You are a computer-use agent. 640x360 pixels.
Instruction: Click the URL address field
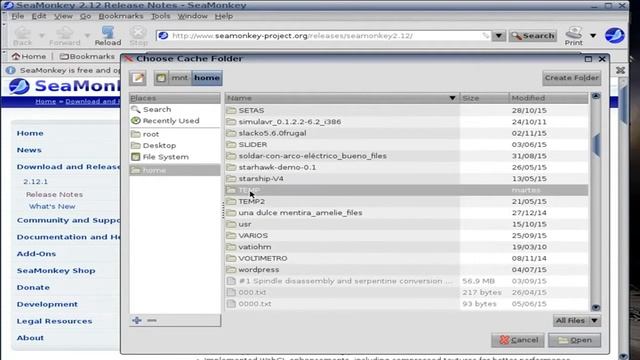pos(324,36)
